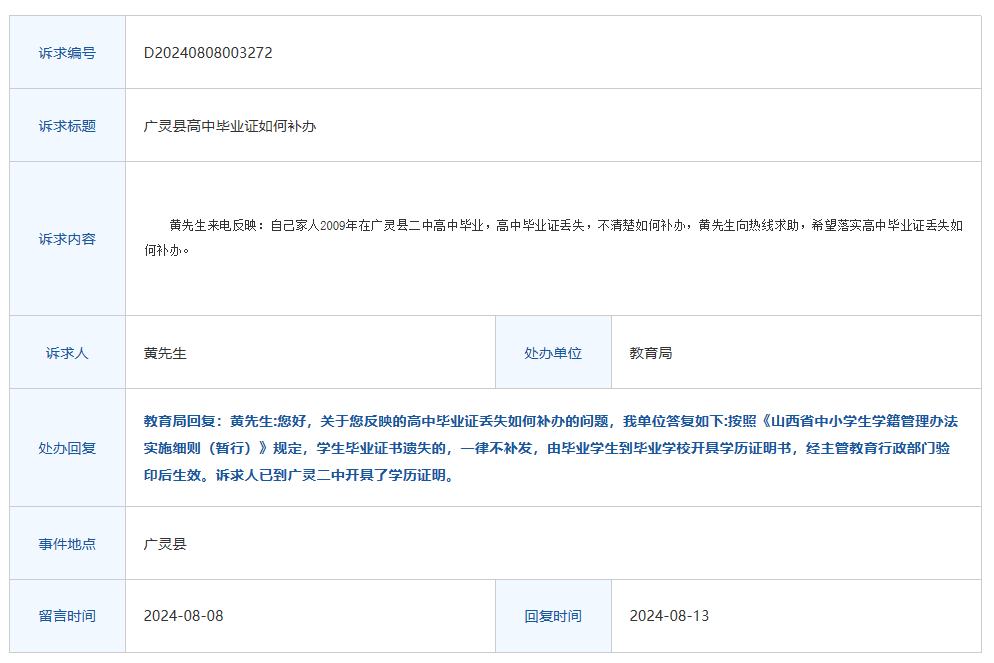This screenshot has height=663, width=994.
Task: Click the 处办回复 label cell
Action: pyautogui.click(x=67, y=448)
